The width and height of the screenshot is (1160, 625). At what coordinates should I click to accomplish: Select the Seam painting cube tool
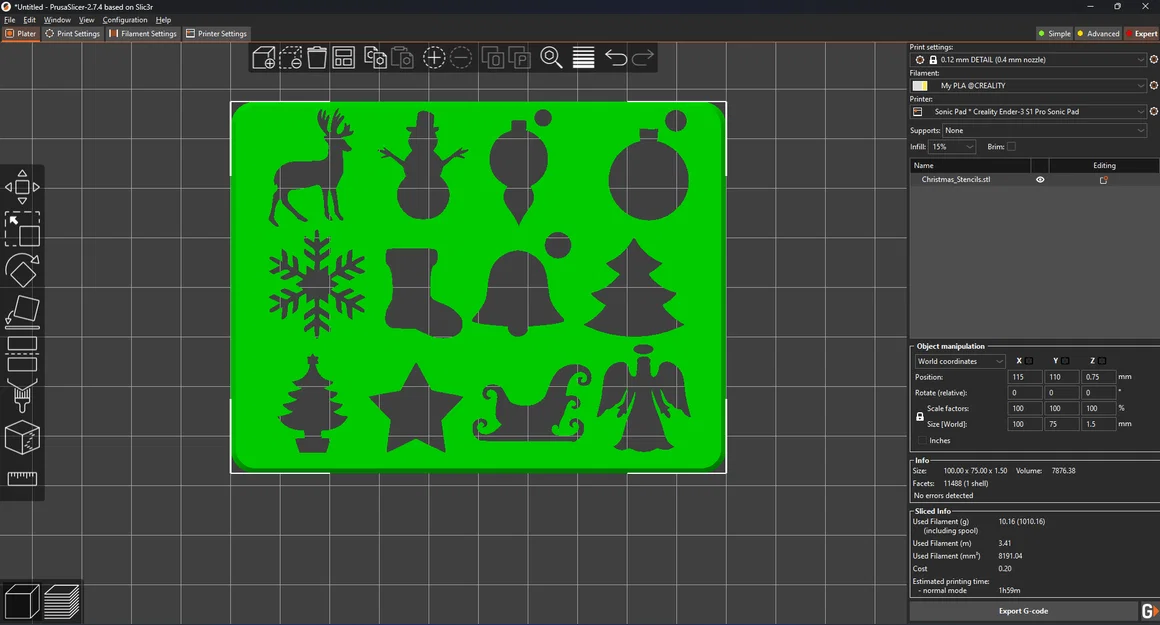[x=22, y=437]
